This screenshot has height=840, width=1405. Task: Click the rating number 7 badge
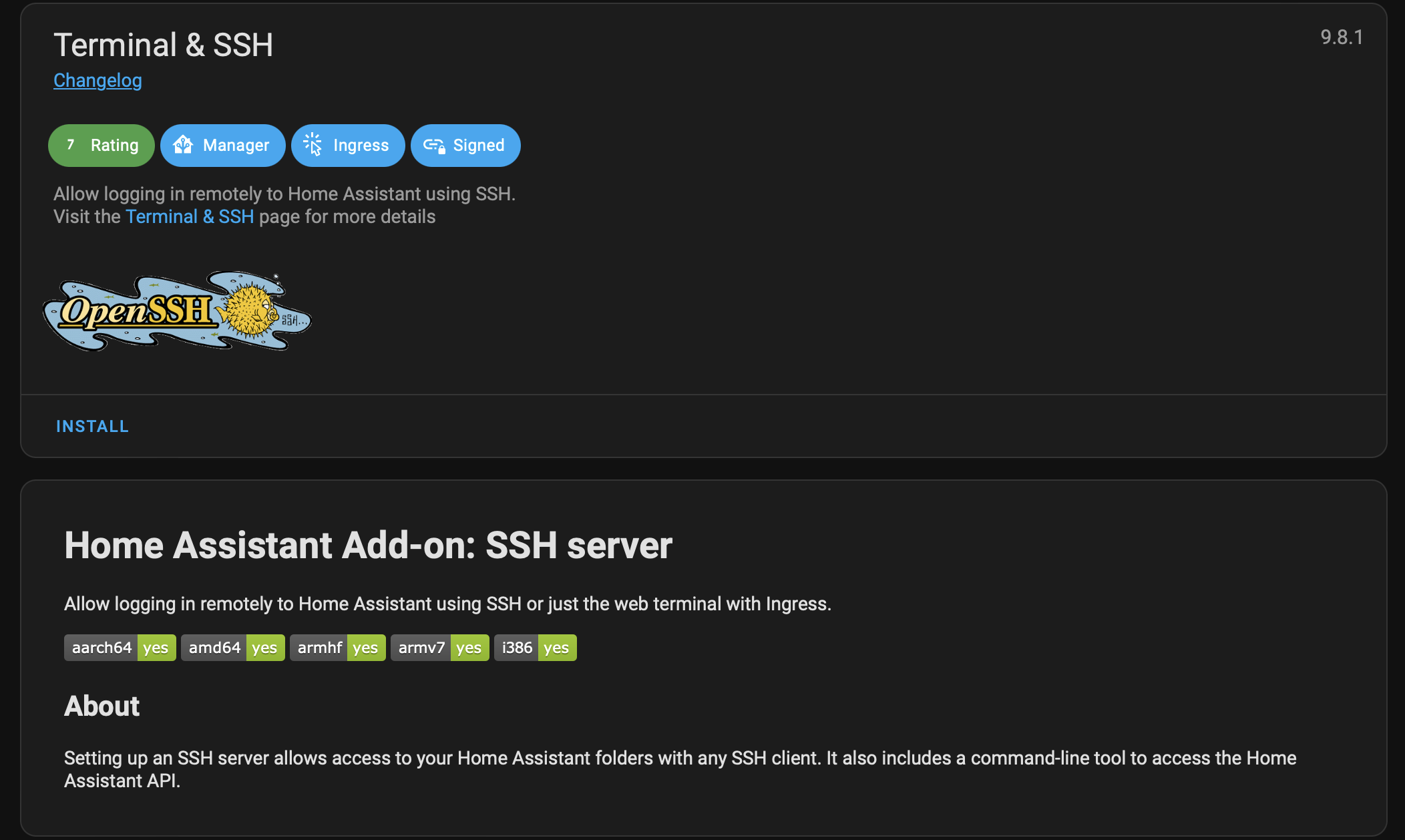coord(71,145)
